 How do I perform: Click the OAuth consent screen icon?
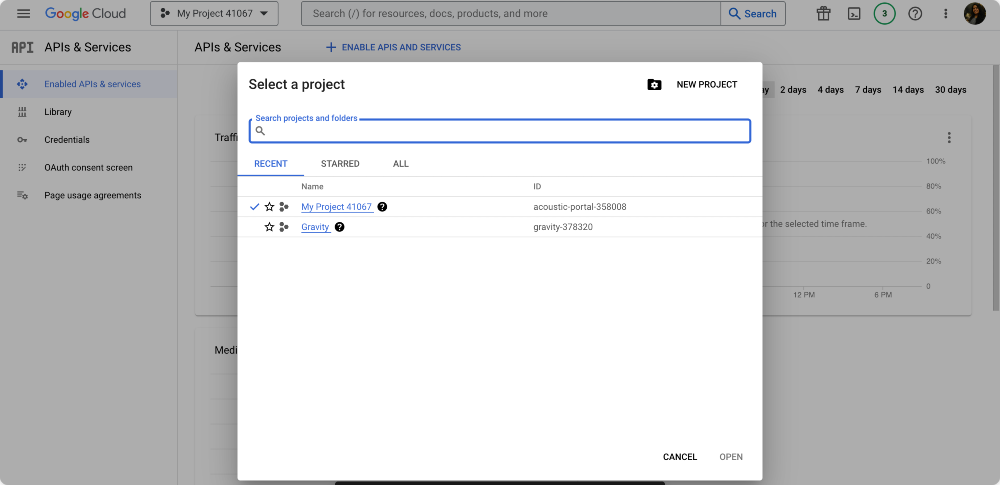tap(22, 167)
